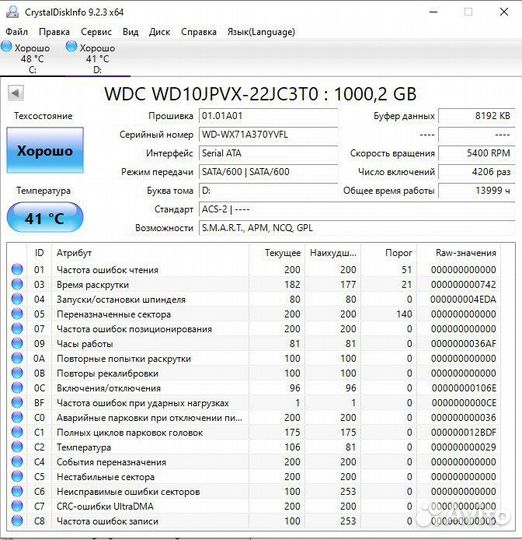The height and width of the screenshot is (540, 522).
Task: Open the Справка menu
Action: coord(199,32)
